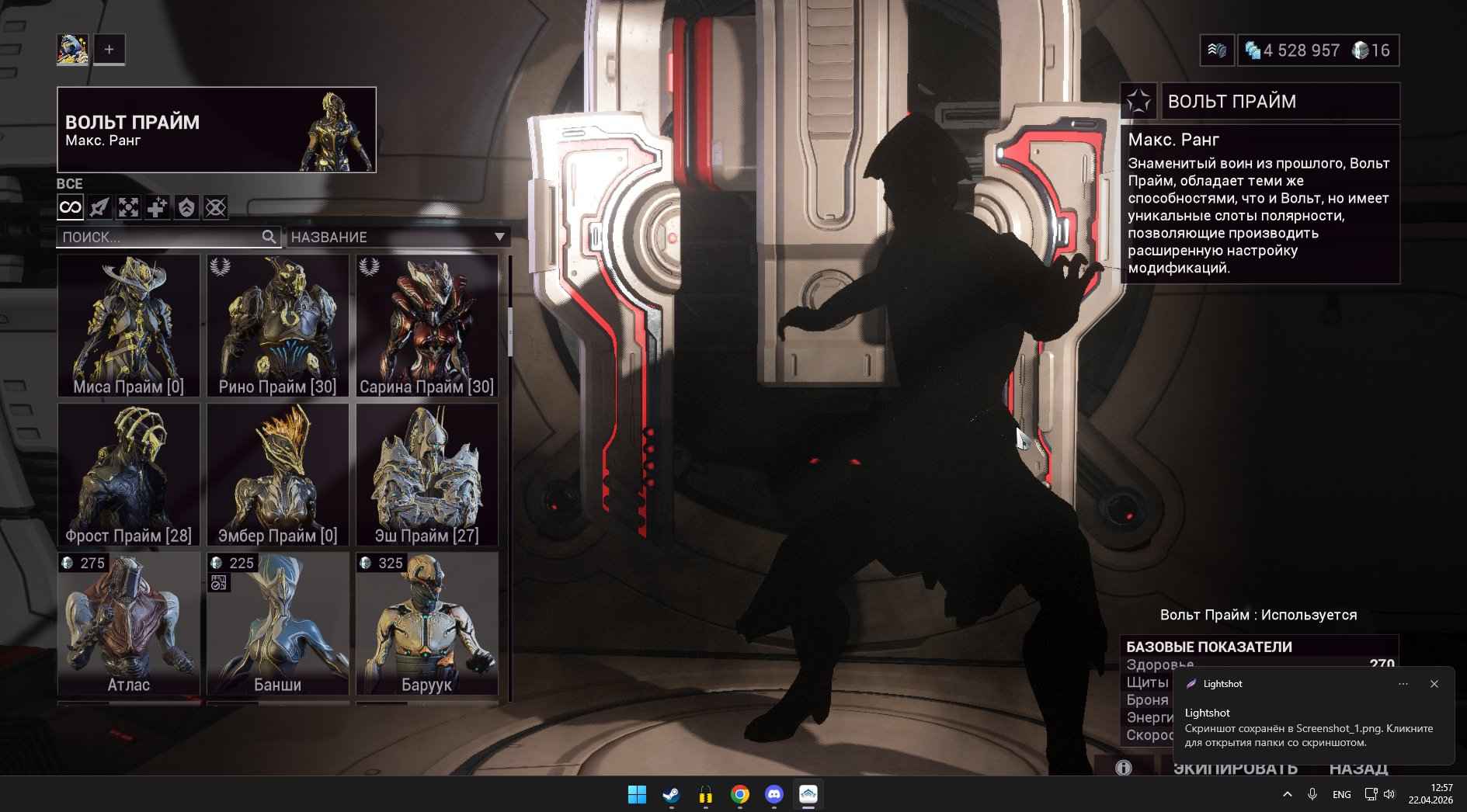Open the Windows Start menu
Viewport: 1467px width, 812px height.
637,794
